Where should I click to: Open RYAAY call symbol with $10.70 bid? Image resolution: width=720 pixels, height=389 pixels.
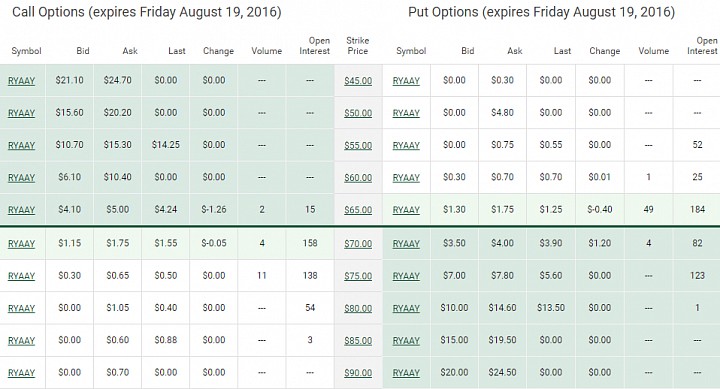(21, 146)
